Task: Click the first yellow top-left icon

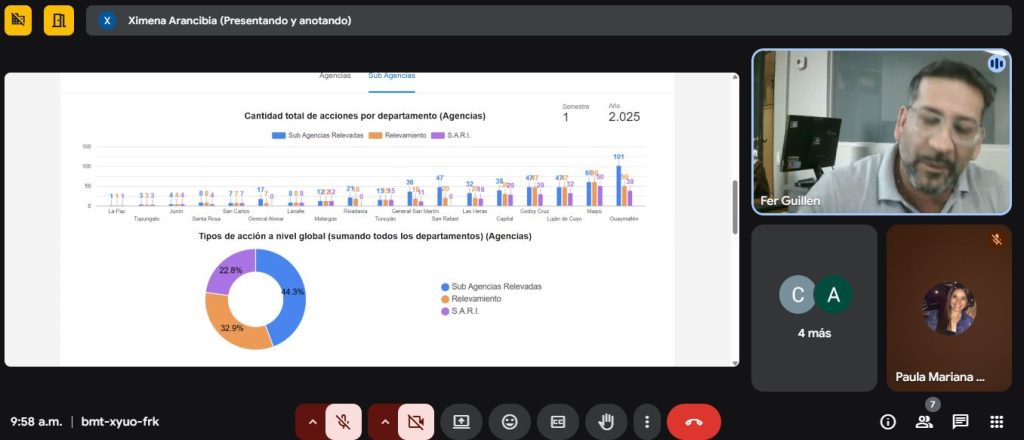Action: tap(19, 20)
